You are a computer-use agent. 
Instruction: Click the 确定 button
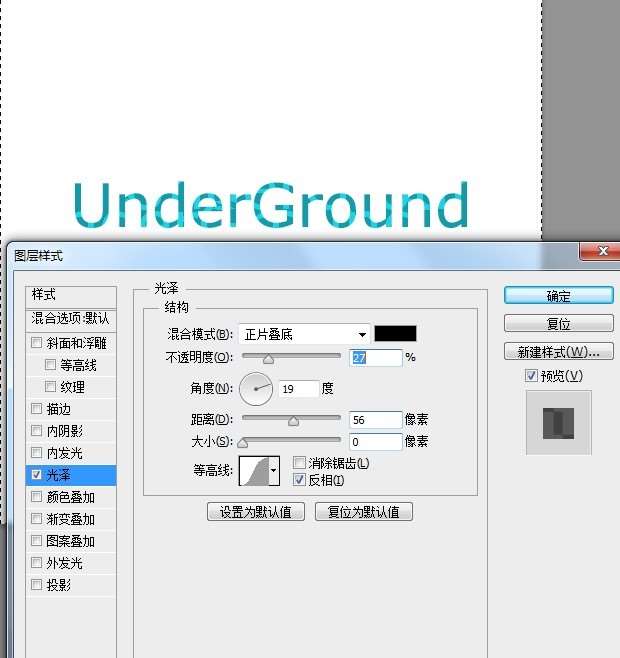558,296
